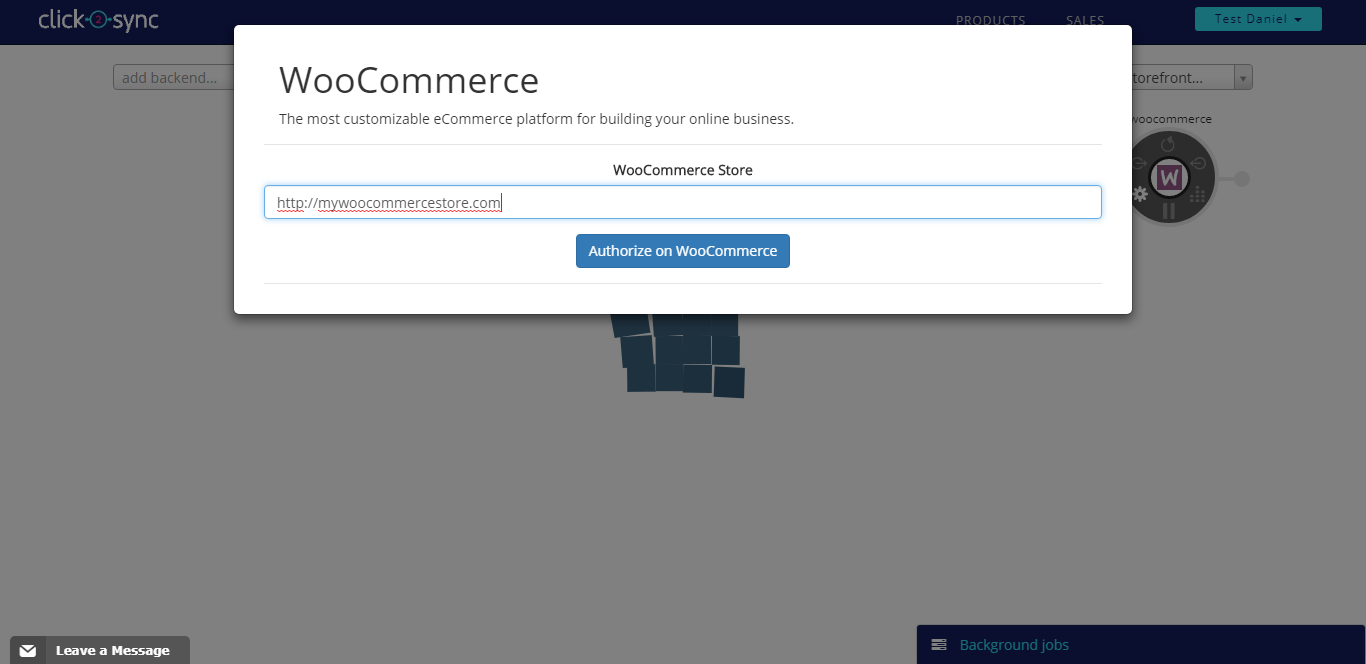Screen dimensions: 1366x664
Task: Click the right-pointing arrow icon on woocommerce node
Action: 1139,162
